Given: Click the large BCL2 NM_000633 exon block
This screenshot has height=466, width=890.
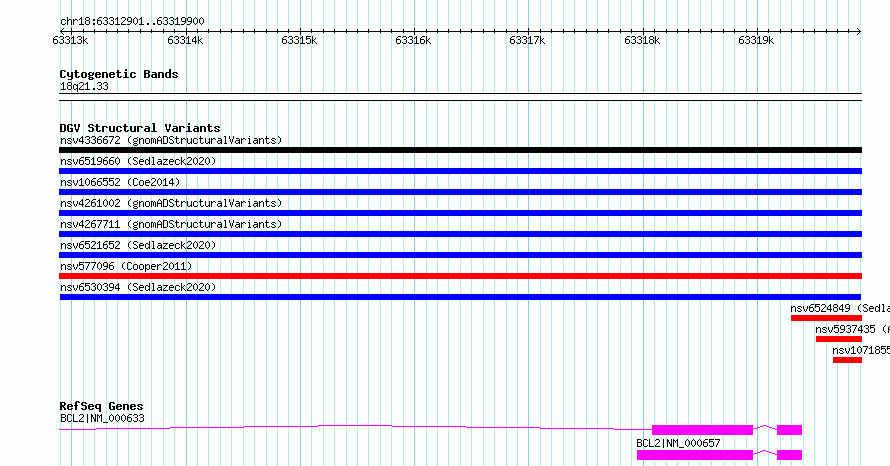Looking at the screenshot, I should click(x=702, y=430).
